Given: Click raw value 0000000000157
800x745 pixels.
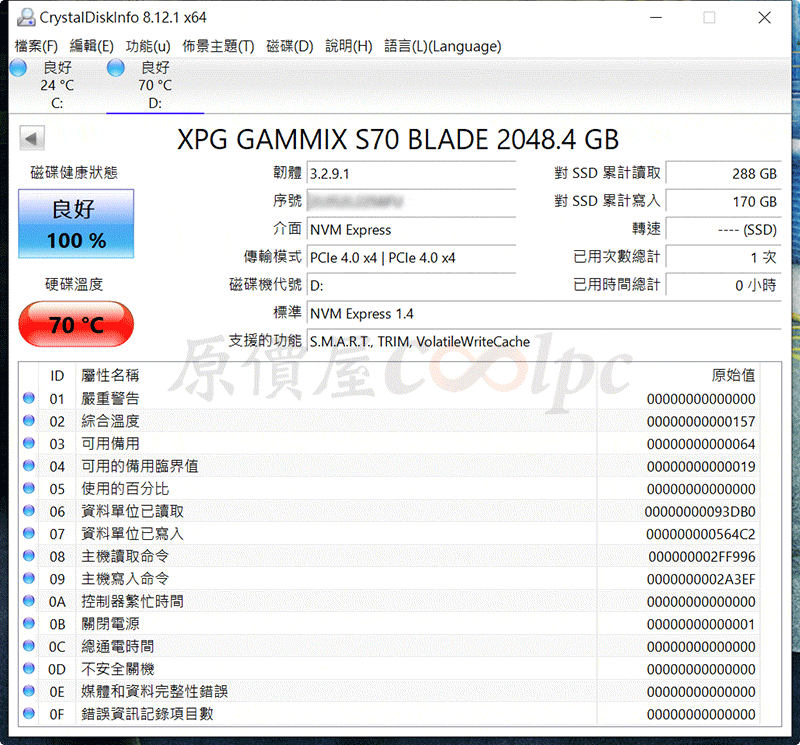Looking at the screenshot, I should (701, 421).
